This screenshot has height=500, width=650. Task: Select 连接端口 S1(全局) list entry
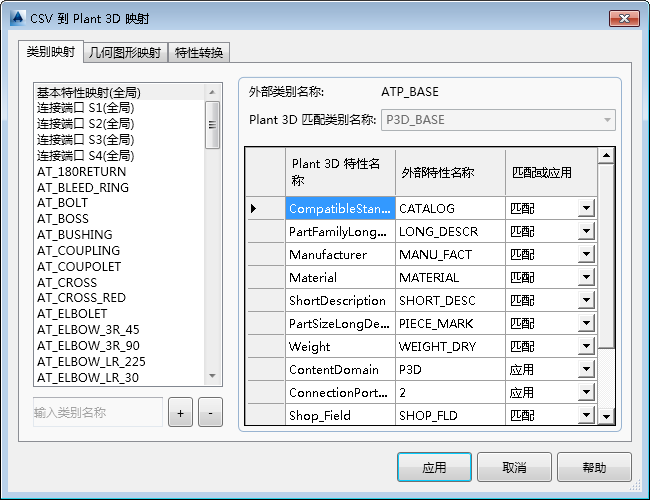(119, 108)
